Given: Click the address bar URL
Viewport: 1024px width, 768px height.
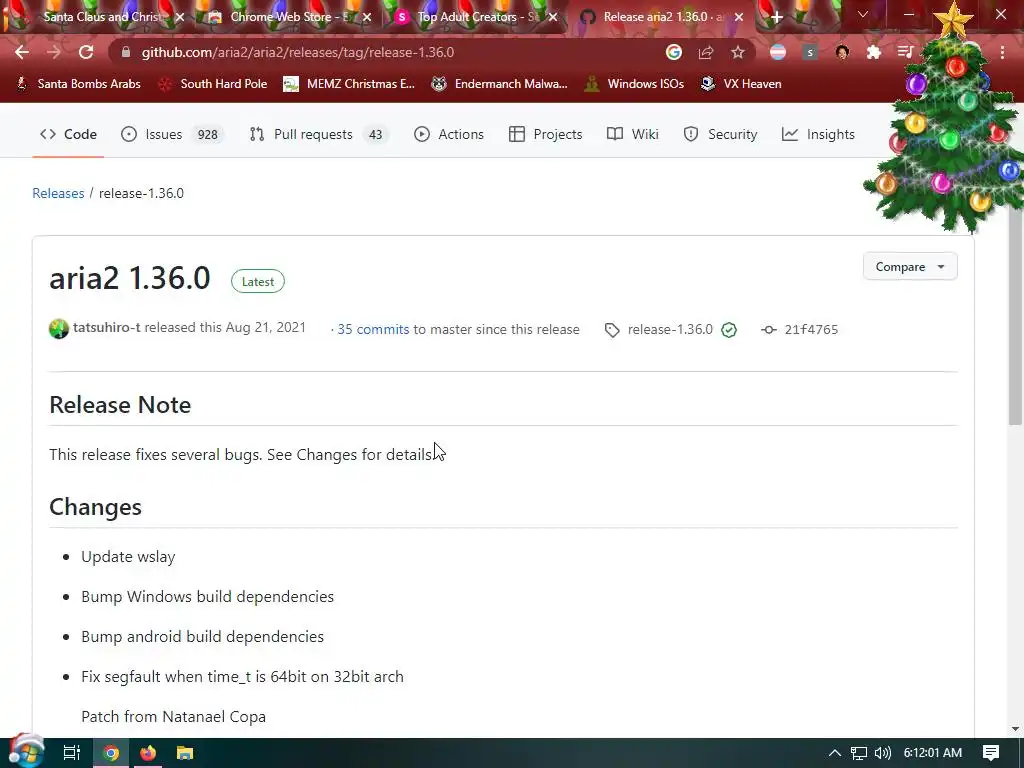Looking at the screenshot, I should point(298,52).
